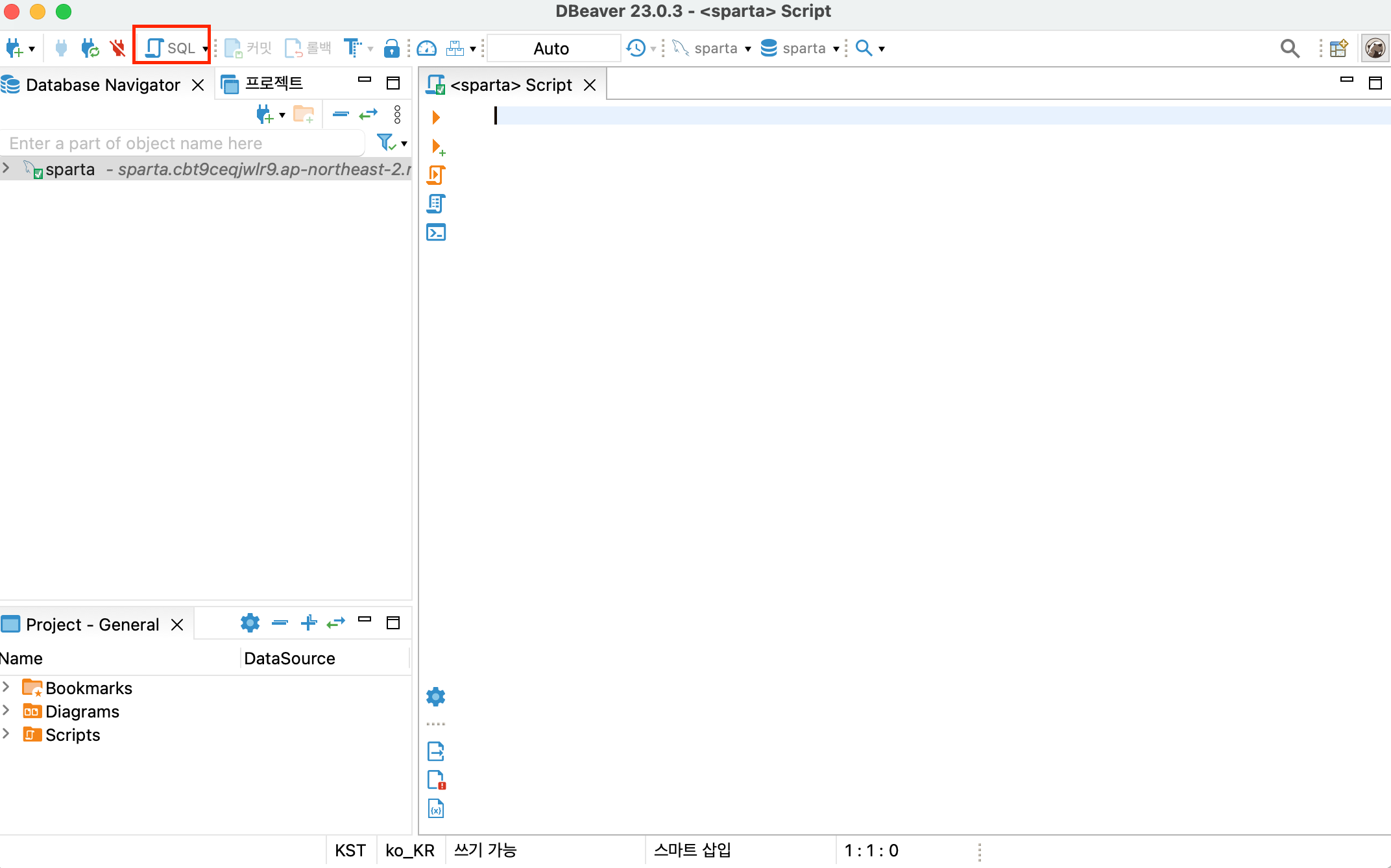
Task: Click the Execute script icon
Action: tap(436, 175)
